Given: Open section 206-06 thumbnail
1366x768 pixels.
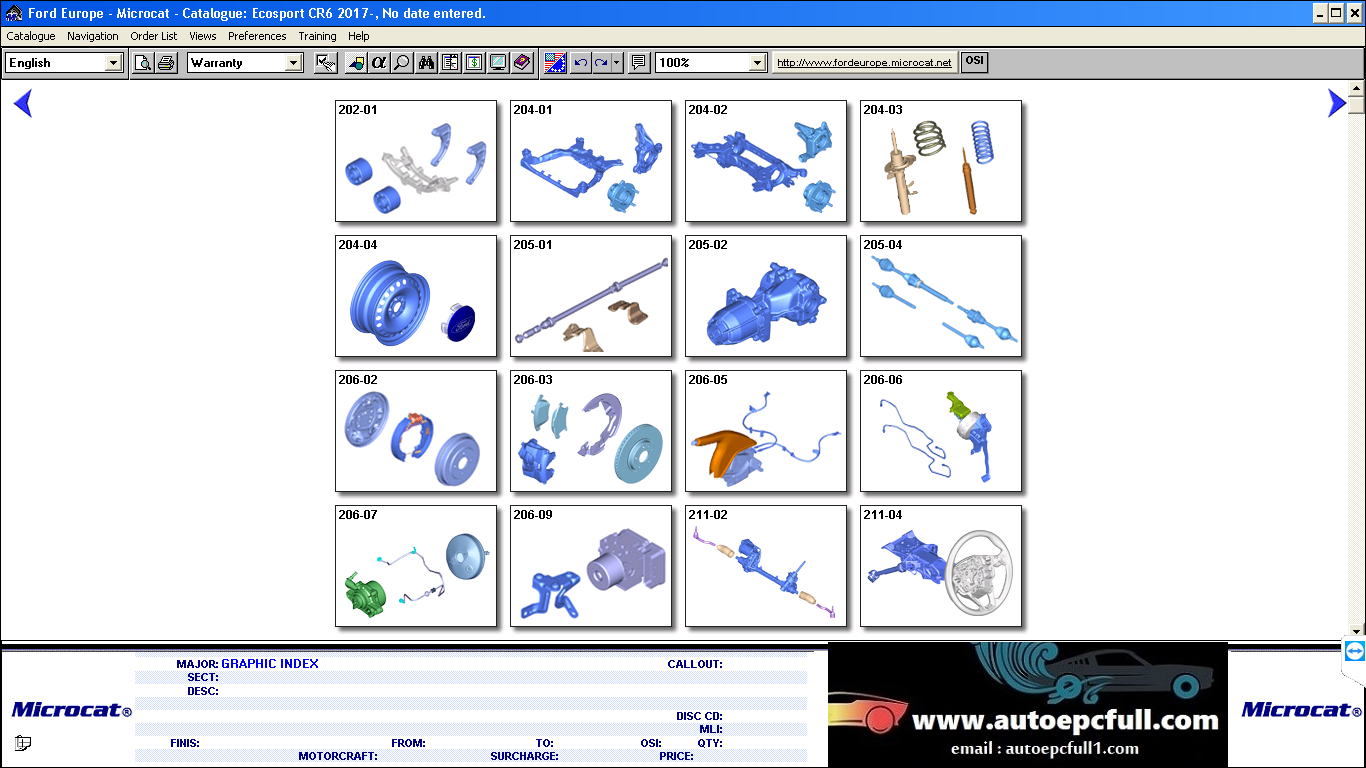Looking at the screenshot, I should 941,431.
